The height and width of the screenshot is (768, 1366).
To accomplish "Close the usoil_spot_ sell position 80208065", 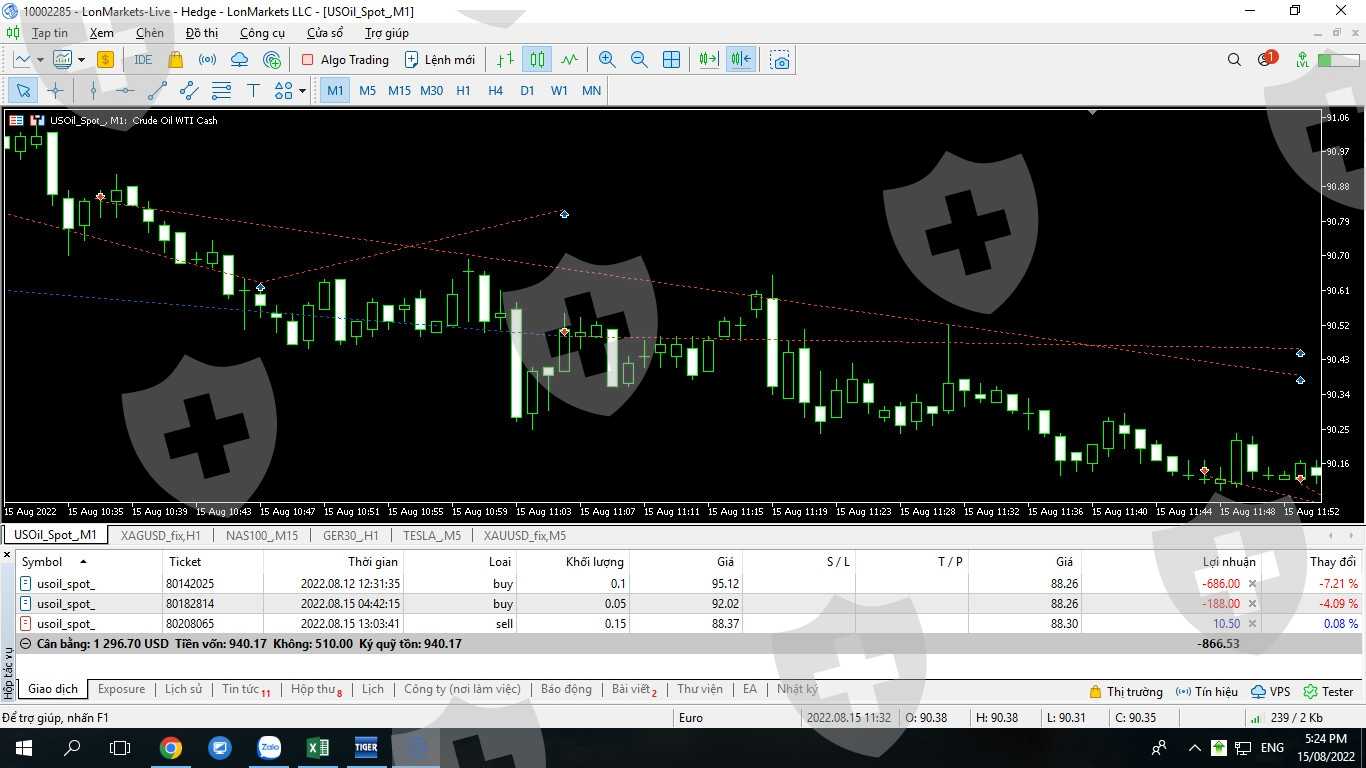I will [1252, 624].
